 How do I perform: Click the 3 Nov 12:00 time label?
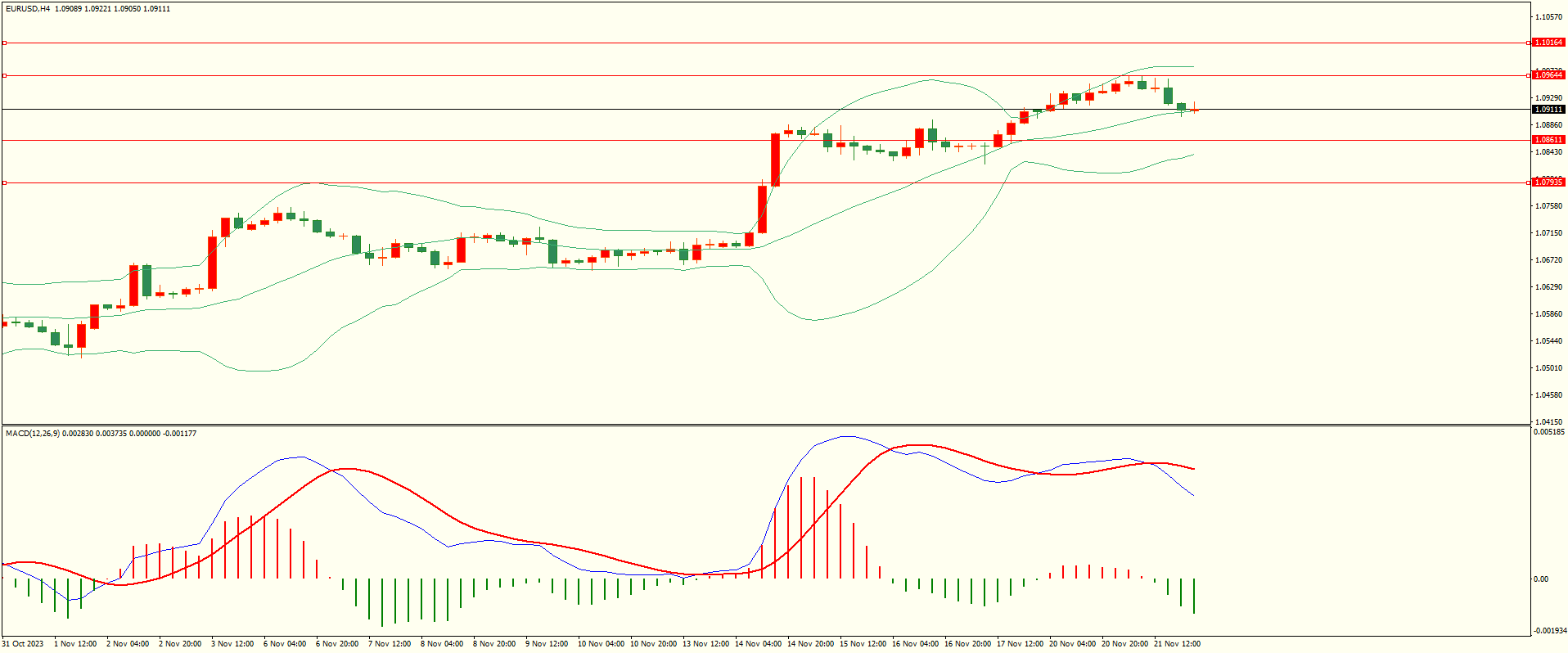click(x=232, y=644)
